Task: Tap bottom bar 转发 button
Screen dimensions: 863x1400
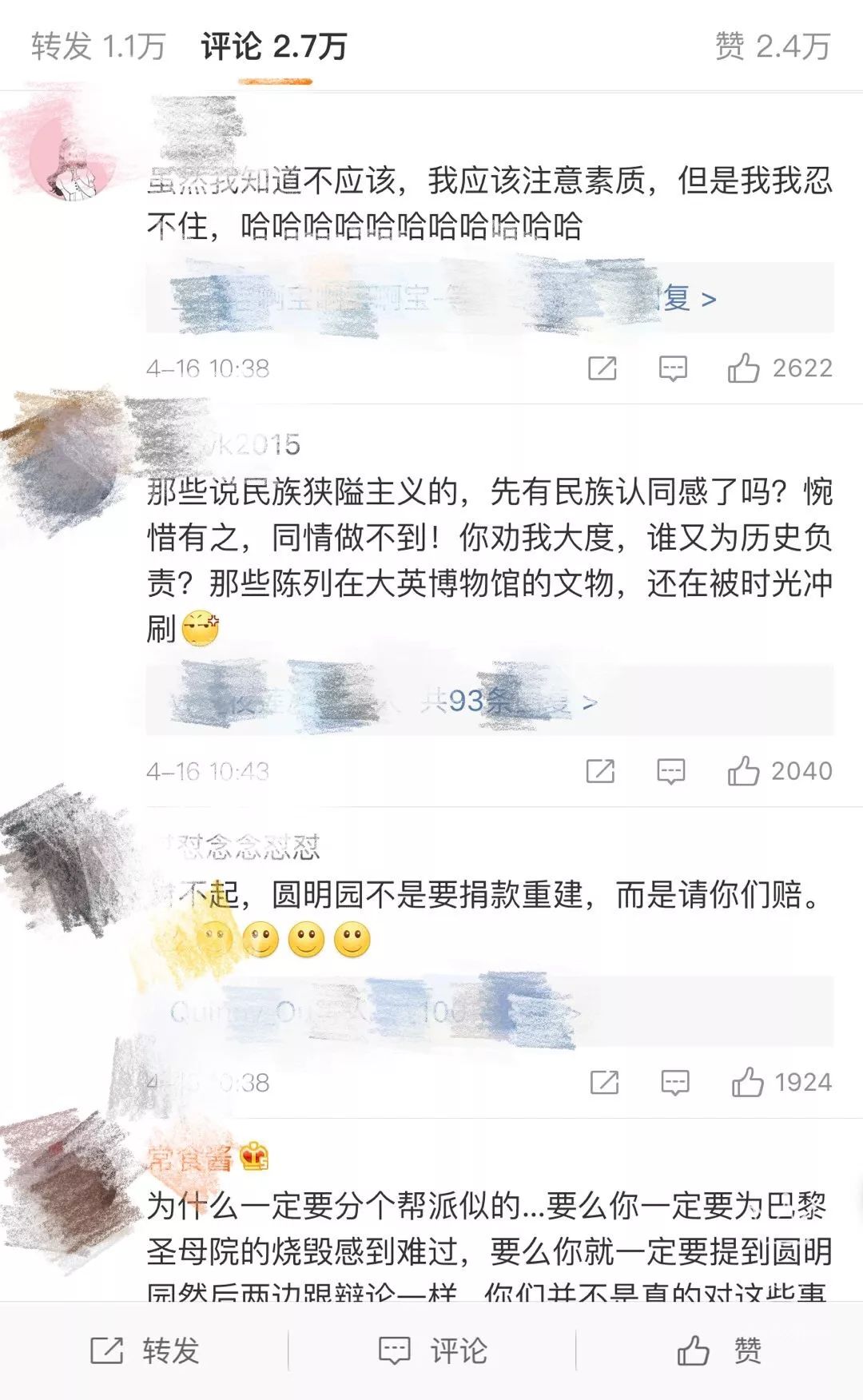Action: pyautogui.click(x=145, y=1350)
